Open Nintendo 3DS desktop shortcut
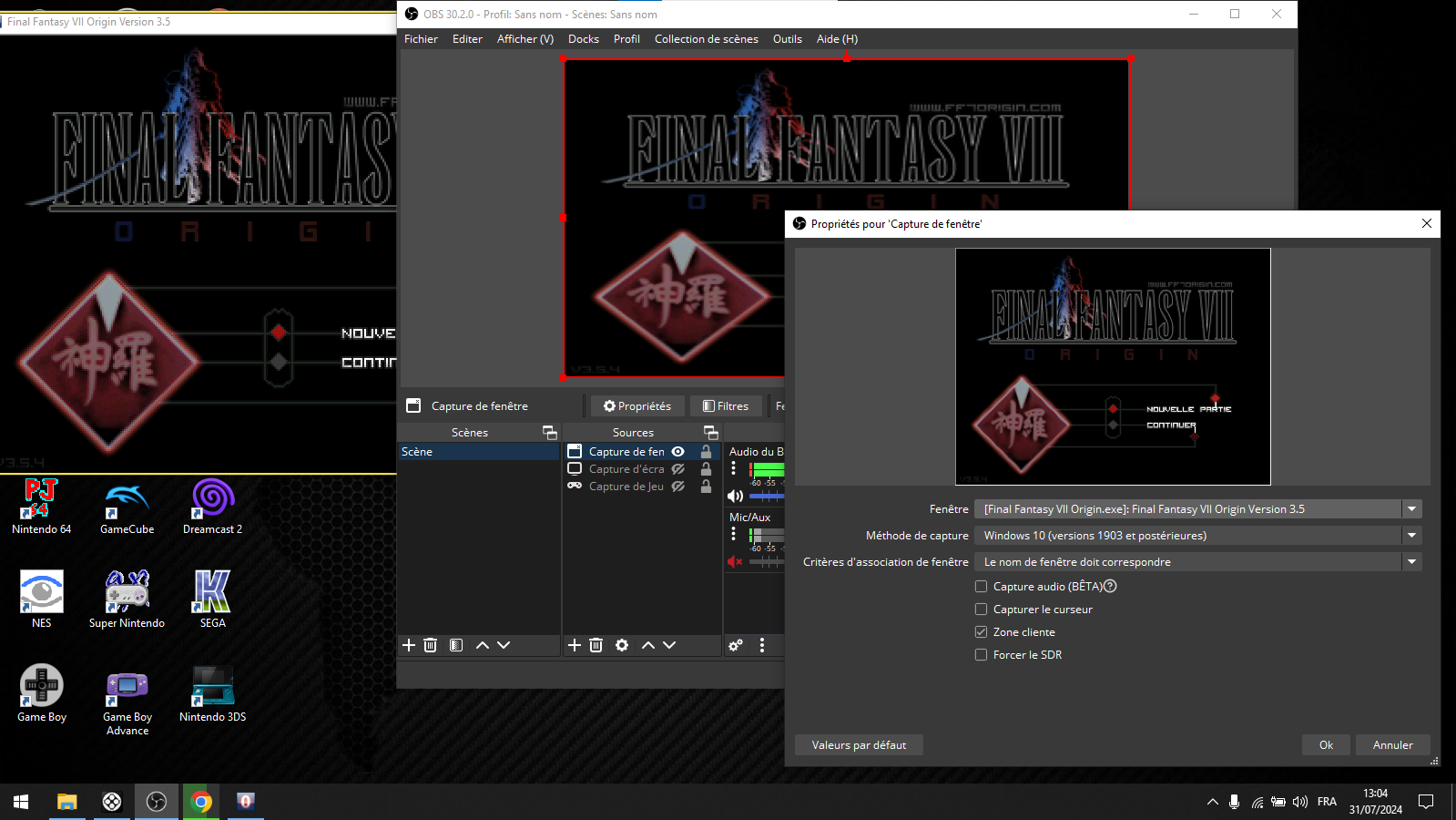The height and width of the screenshot is (820, 1456). (x=212, y=693)
